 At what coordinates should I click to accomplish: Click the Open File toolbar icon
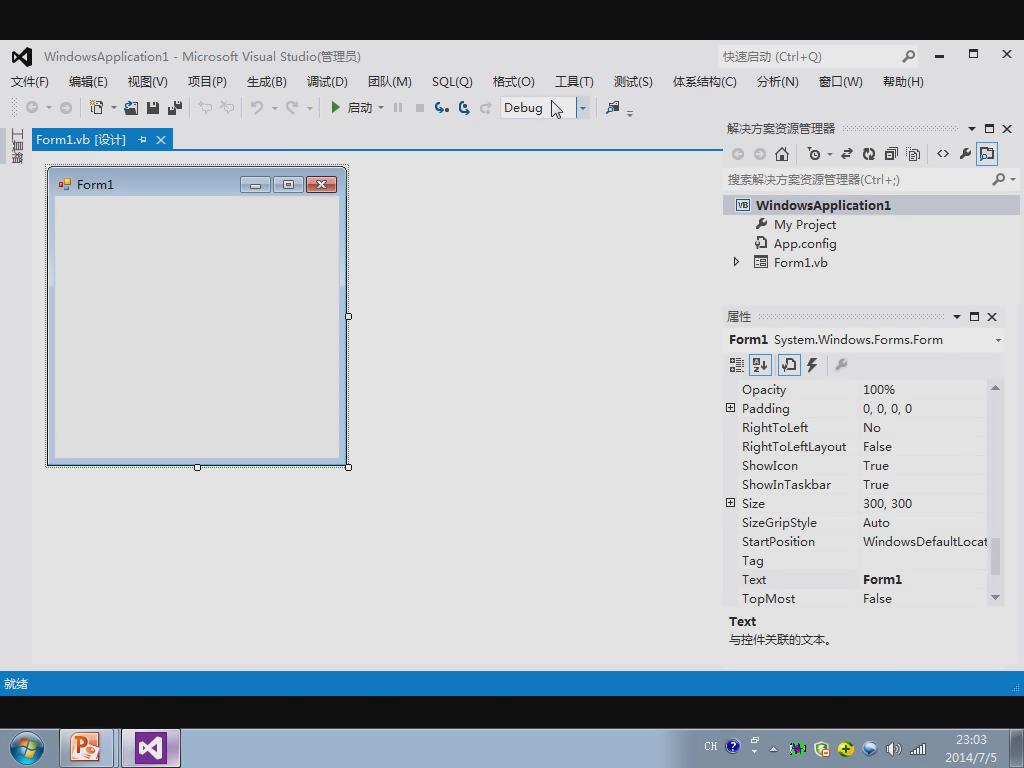131,108
